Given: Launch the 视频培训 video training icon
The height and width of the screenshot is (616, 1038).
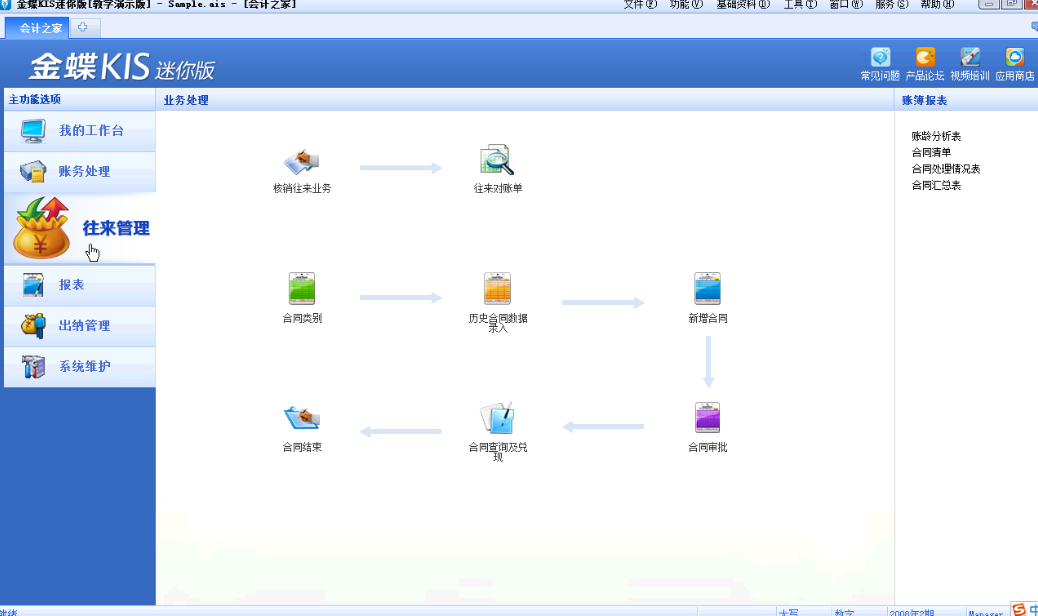Looking at the screenshot, I should 969,58.
